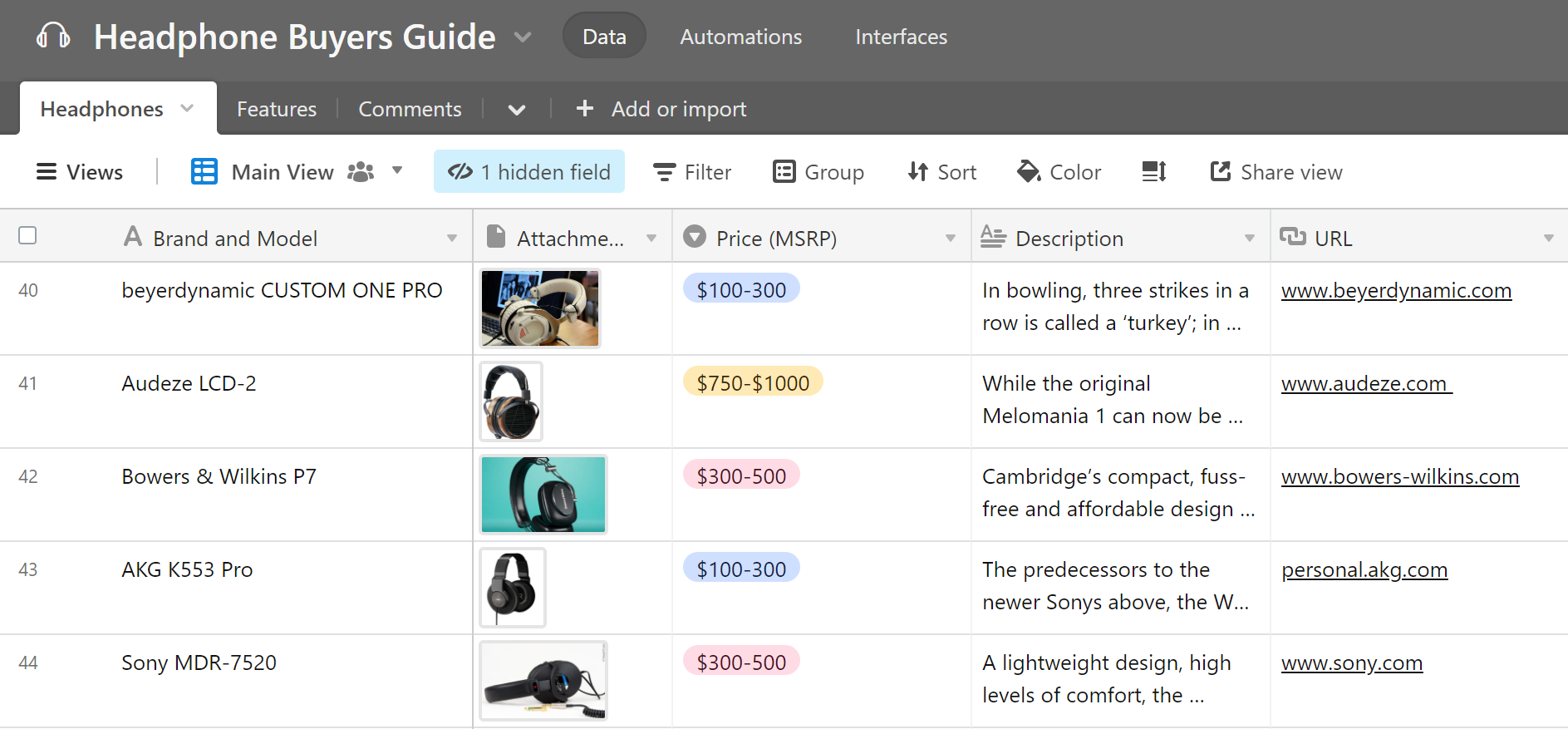Click the row height icon
Image resolution: width=1568 pixels, height=729 pixels.
tap(1154, 171)
